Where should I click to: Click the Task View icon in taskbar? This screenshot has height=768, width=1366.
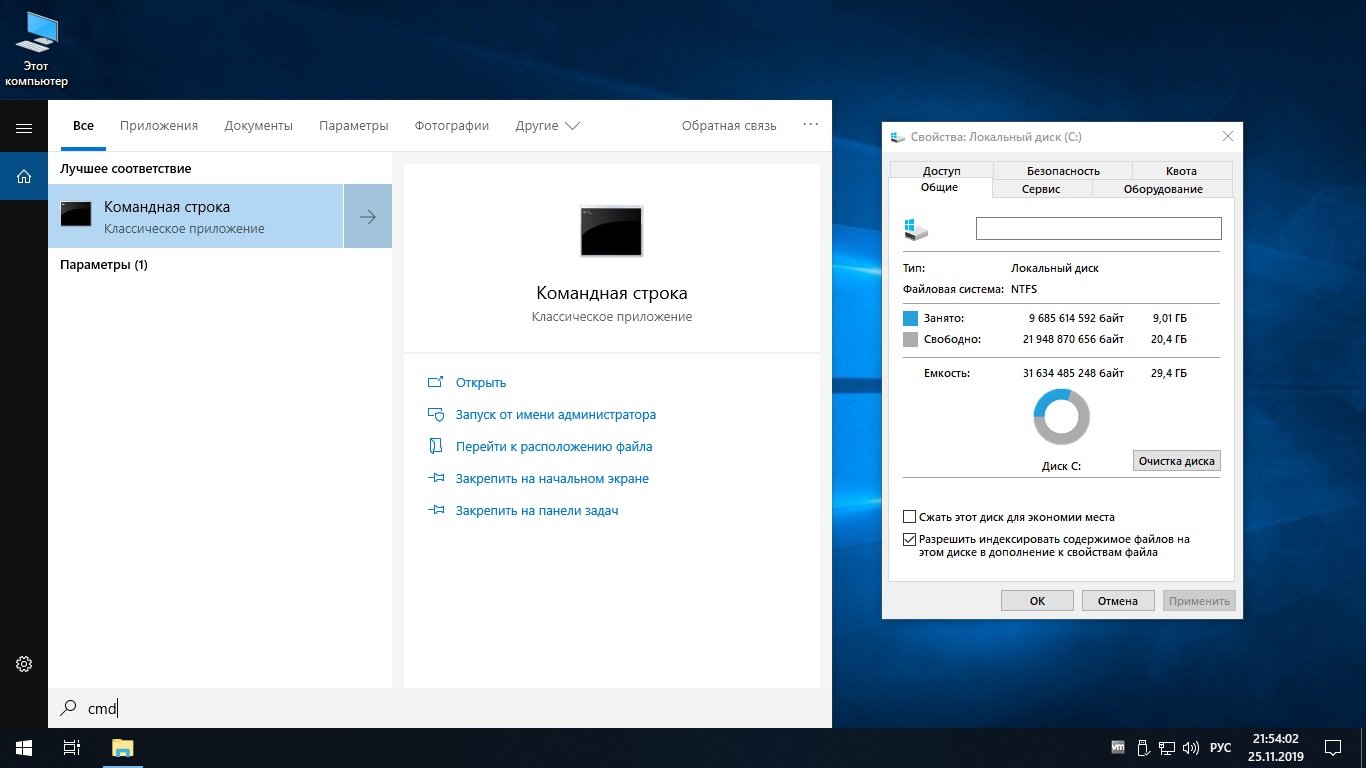71,747
